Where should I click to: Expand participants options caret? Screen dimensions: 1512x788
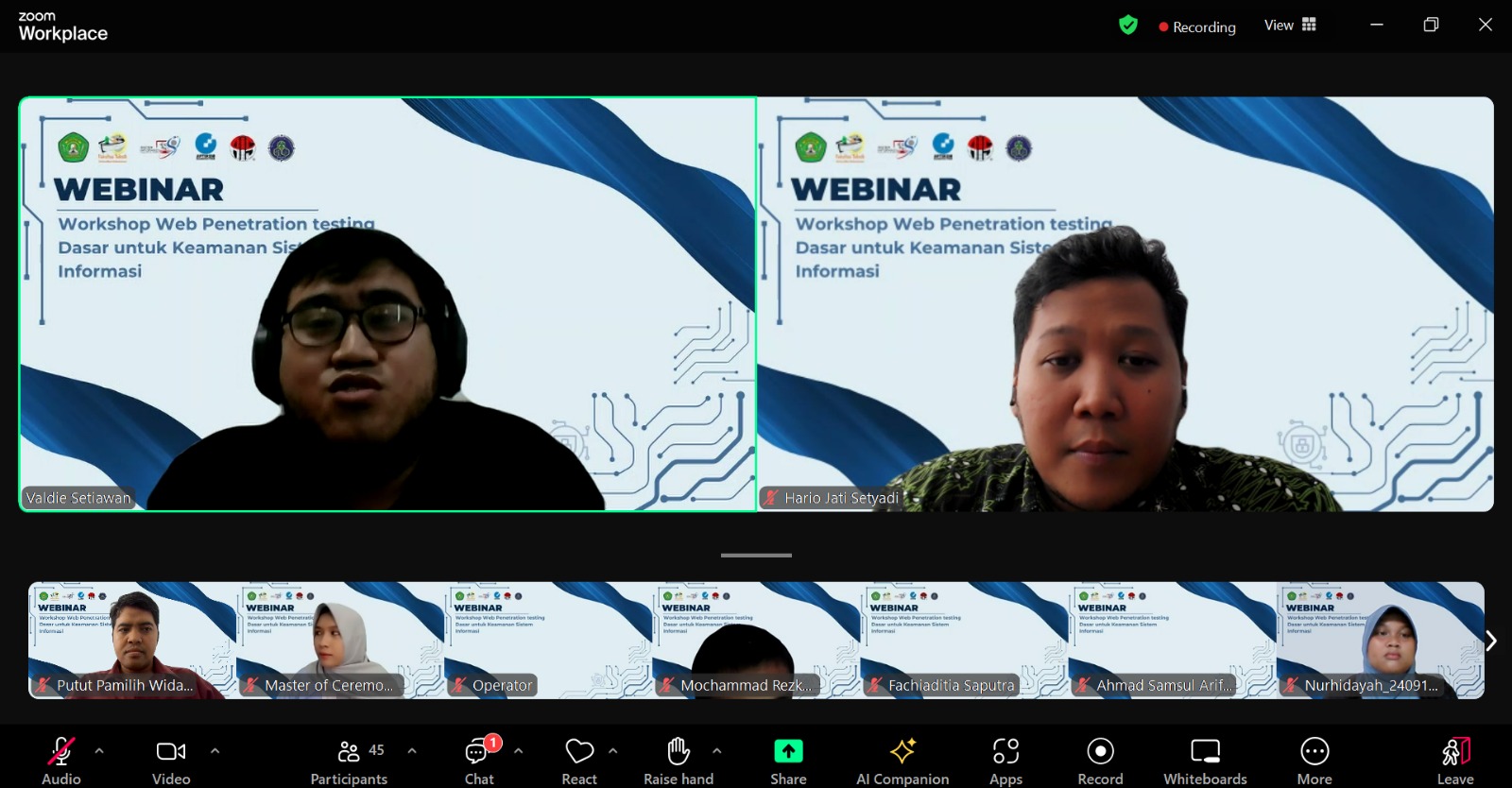tap(412, 751)
